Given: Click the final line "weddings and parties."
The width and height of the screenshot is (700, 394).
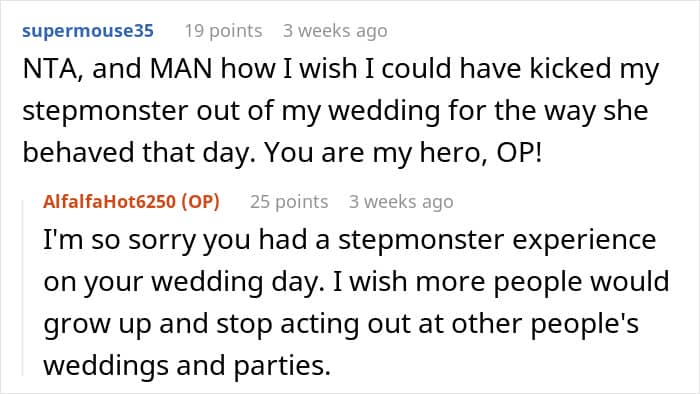Looking at the screenshot, I should pos(187,366).
